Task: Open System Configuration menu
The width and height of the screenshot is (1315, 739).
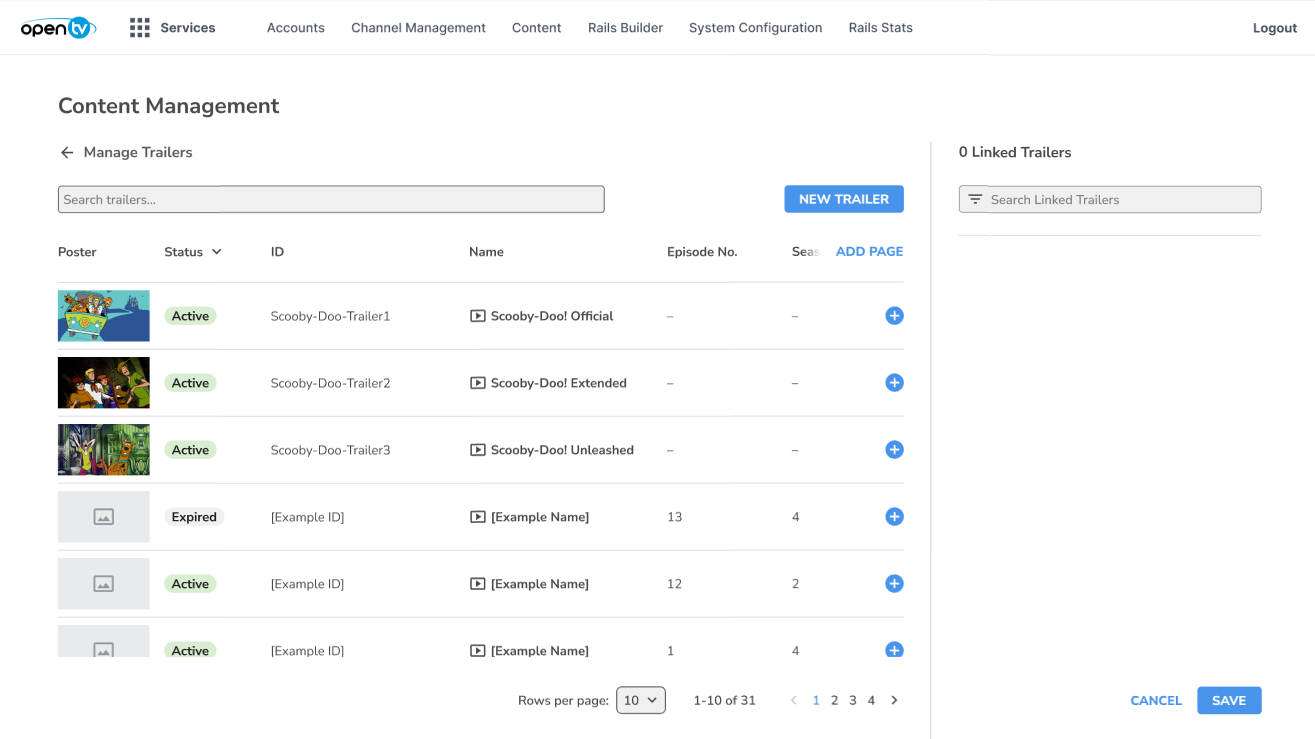Action: [756, 28]
